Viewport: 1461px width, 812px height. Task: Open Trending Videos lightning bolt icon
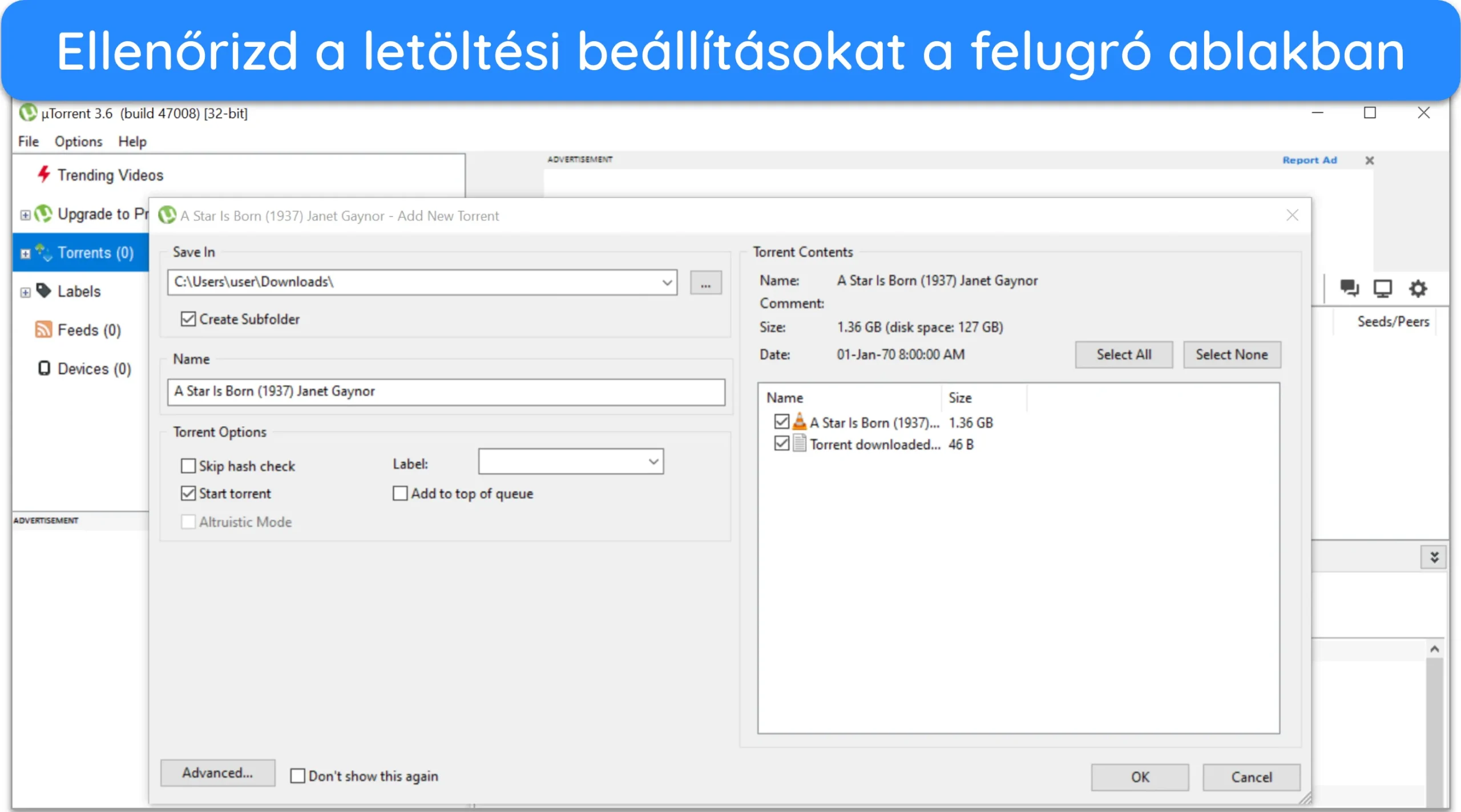pos(44,174)
